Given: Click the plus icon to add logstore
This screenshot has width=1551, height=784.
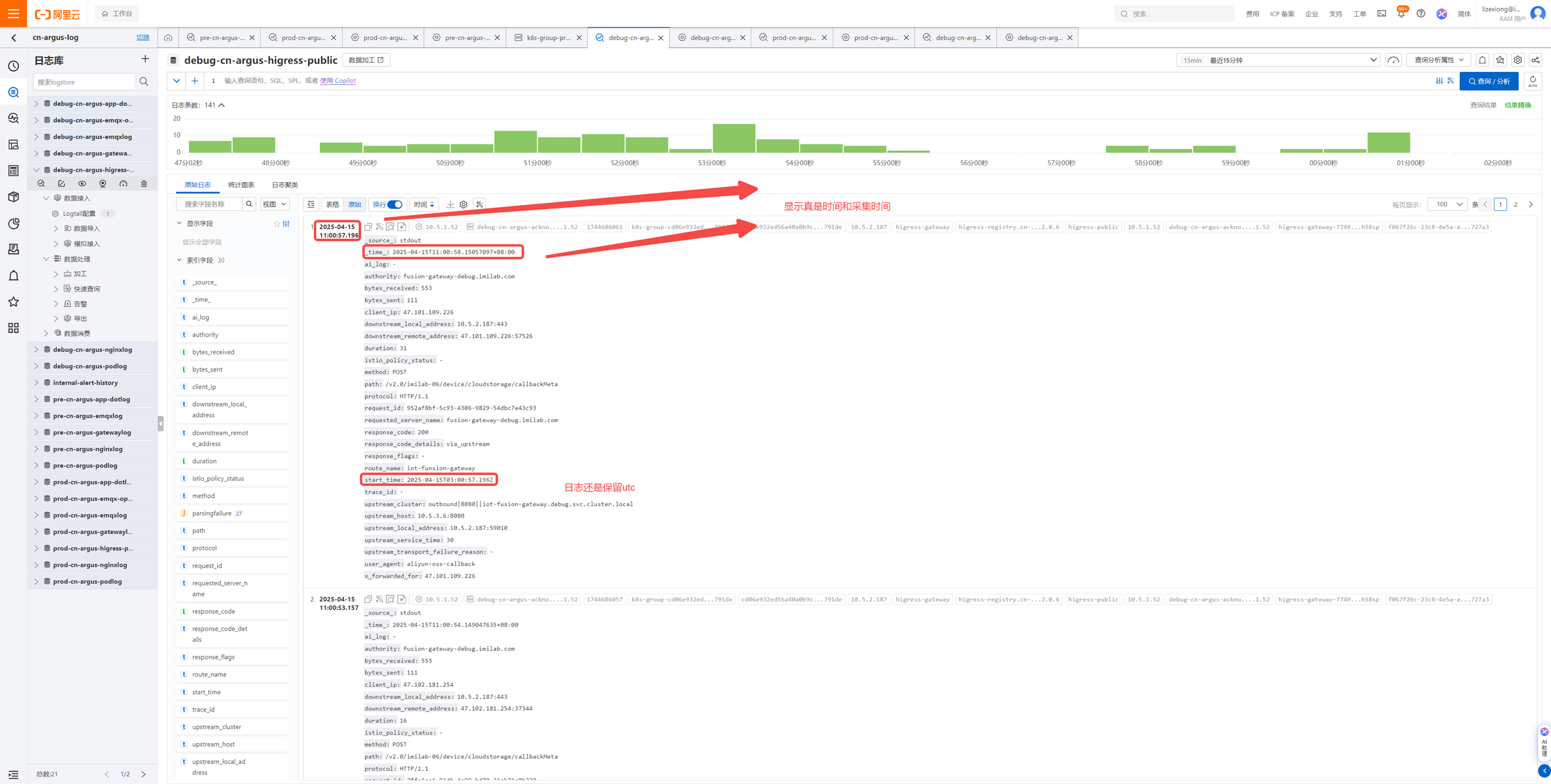Looking at the screenshot, I should pos(144,59).
